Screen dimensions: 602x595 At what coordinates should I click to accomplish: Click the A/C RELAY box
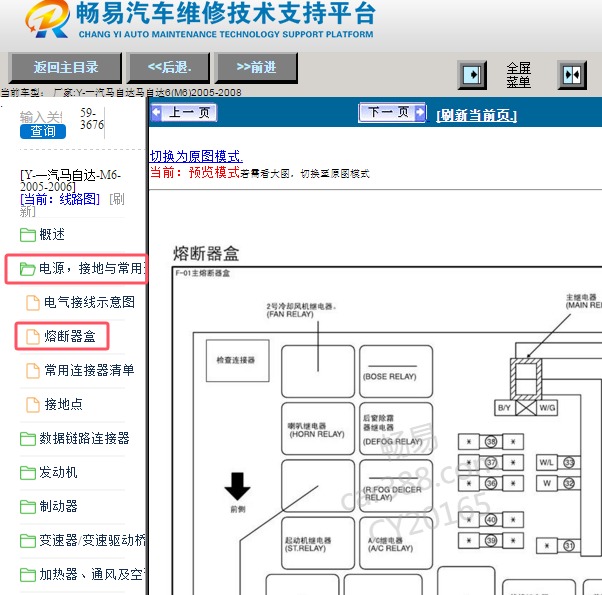tap(396, 543)
